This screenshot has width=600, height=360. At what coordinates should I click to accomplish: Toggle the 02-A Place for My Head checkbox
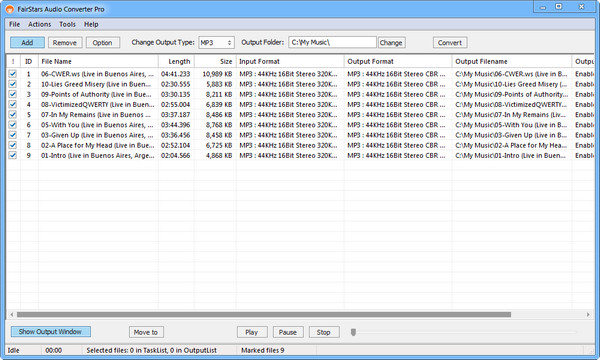coord(13,145)
